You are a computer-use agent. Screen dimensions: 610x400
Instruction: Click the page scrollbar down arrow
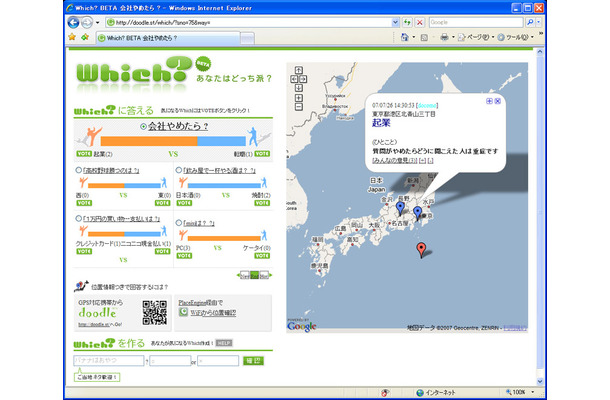(540, 381)
